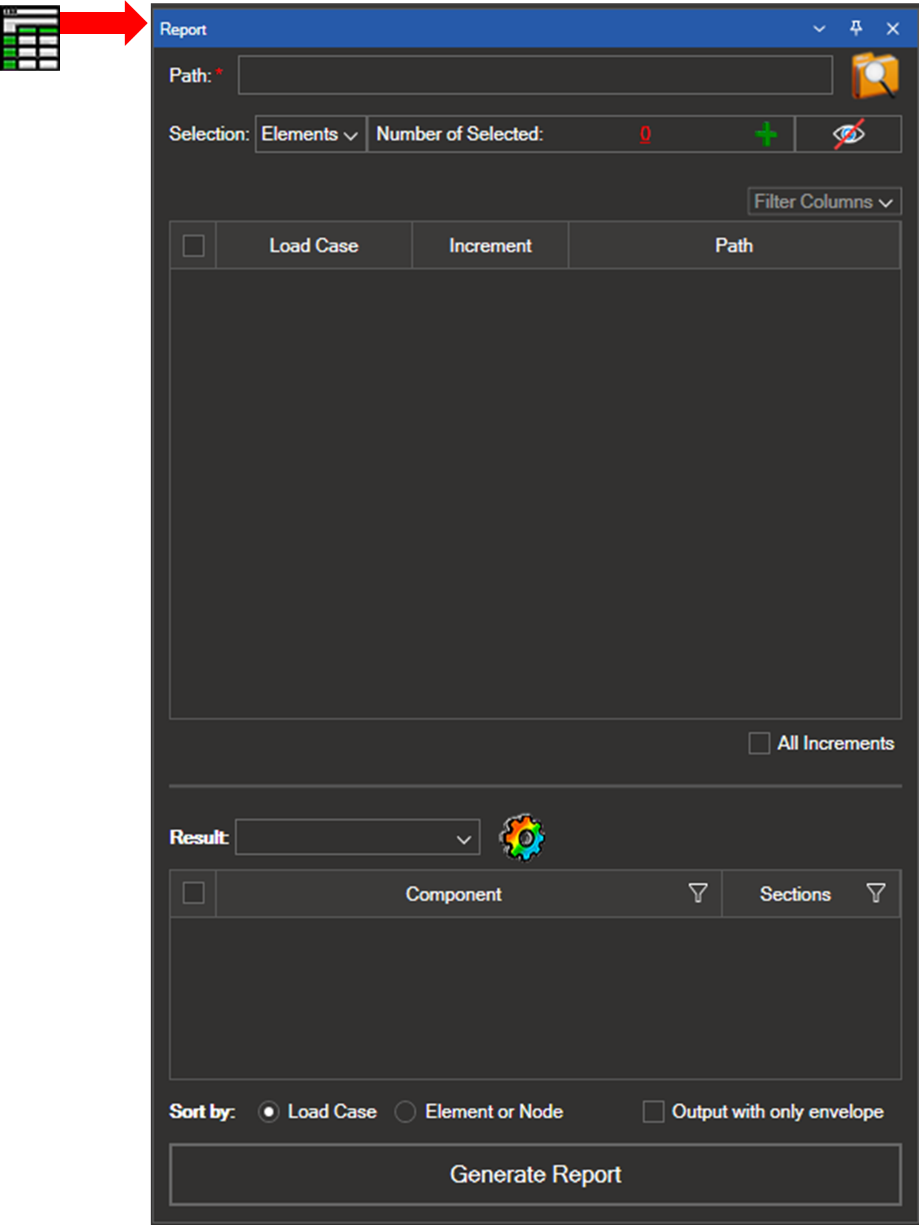This screenshot has height=1225, width=919.
Task: Open the colorful gear result settings icon
Action: pos(522,838)
